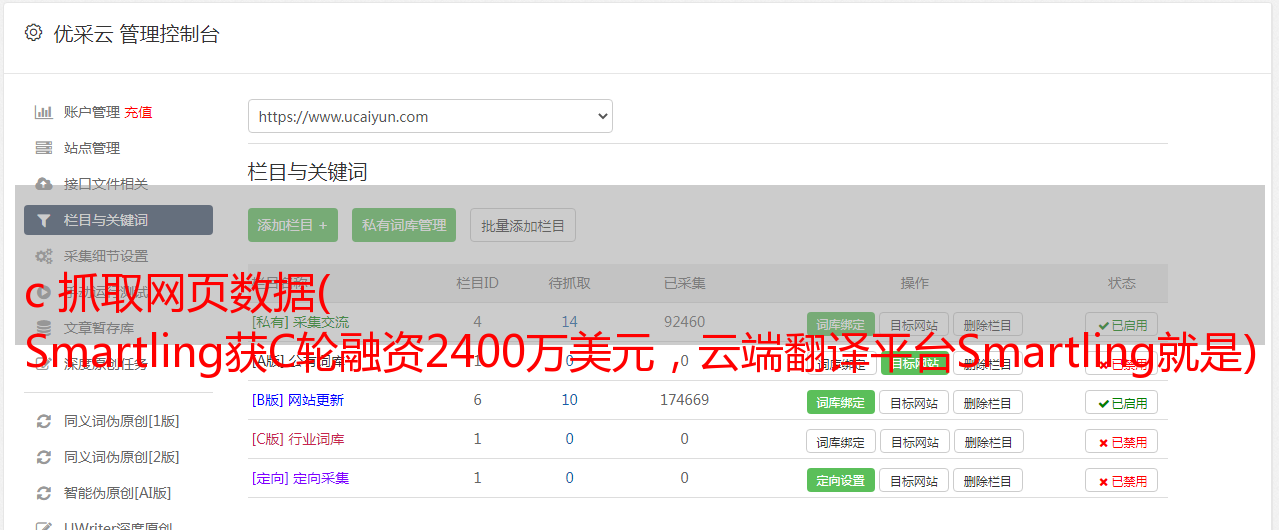Screen dimensions: 1279x530
Task: Click the refresh icon beside 同义词伪原创[1版]
Action: click(x=43, y=421)
